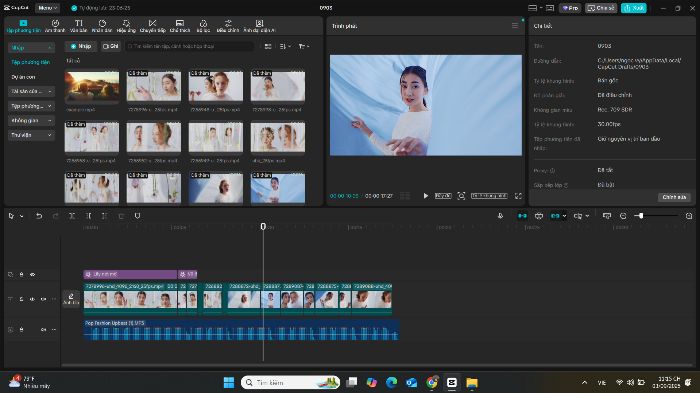Click the timeline zoom-out icon

623,216
